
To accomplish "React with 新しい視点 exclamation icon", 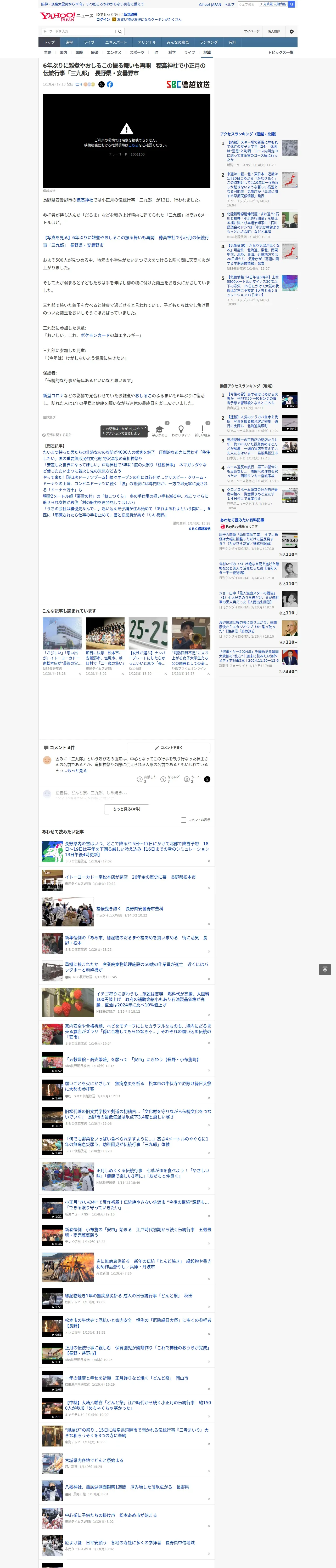I will 203,429.
